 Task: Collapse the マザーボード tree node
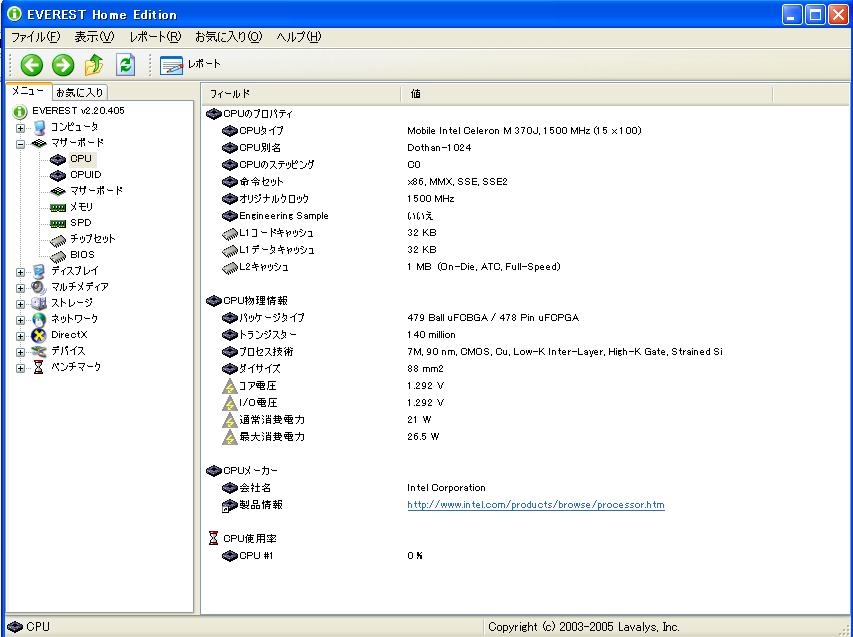[x=21, y=144]
